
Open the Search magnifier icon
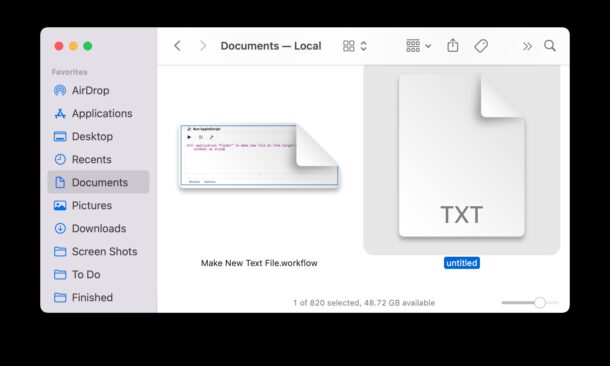pyautogui.click(x=550, y=46)
